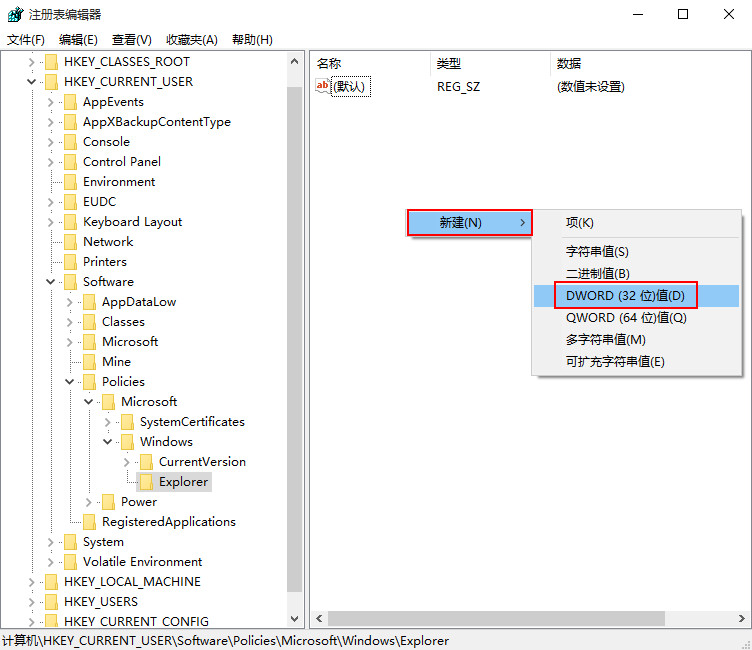
Task: Click the Volatile Environment folder icon
Action: point(70,562)
